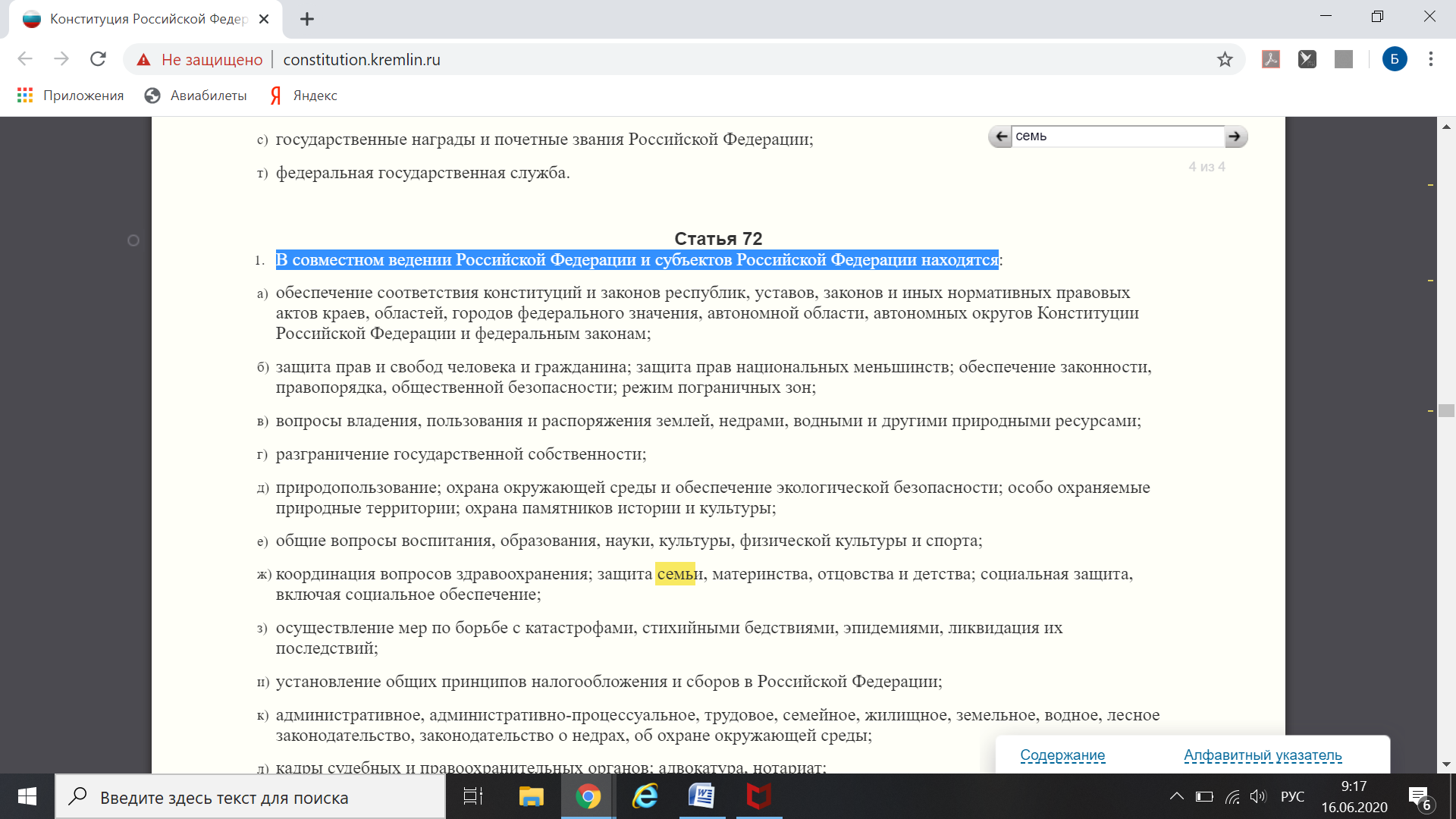Screen dimensions: 1456x819
Task: Open the 'Содержание' link
Action: (x=1062, y=755)
